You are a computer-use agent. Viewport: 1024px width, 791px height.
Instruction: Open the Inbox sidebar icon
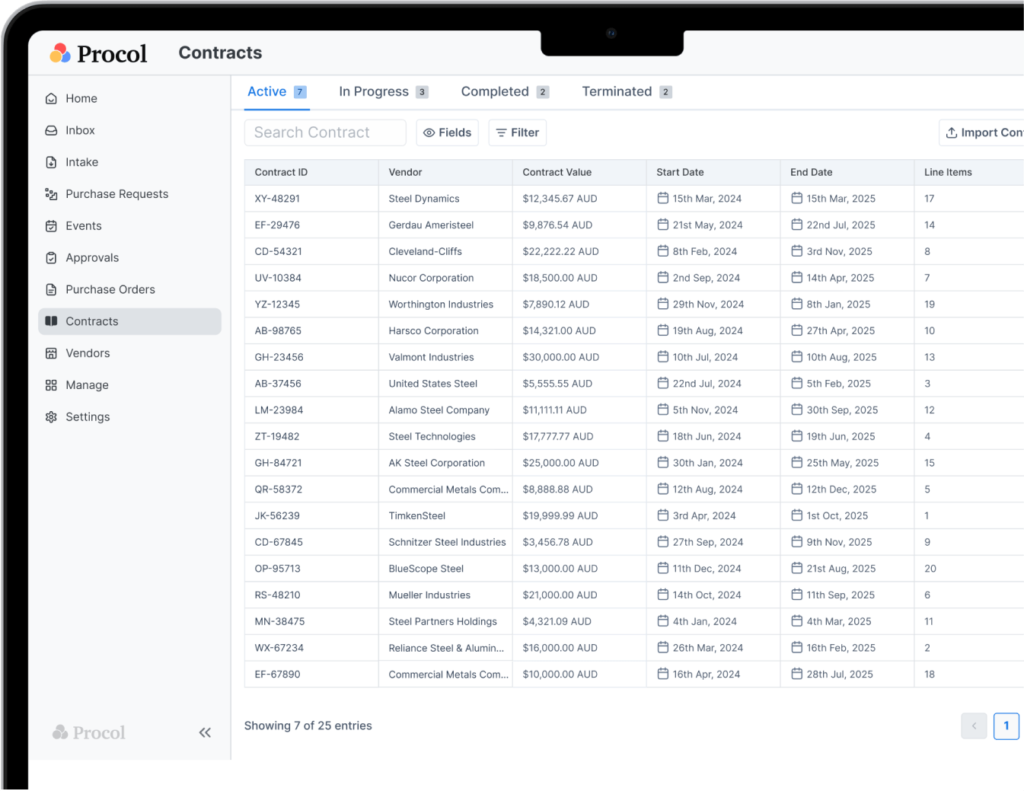pos(52,130)
